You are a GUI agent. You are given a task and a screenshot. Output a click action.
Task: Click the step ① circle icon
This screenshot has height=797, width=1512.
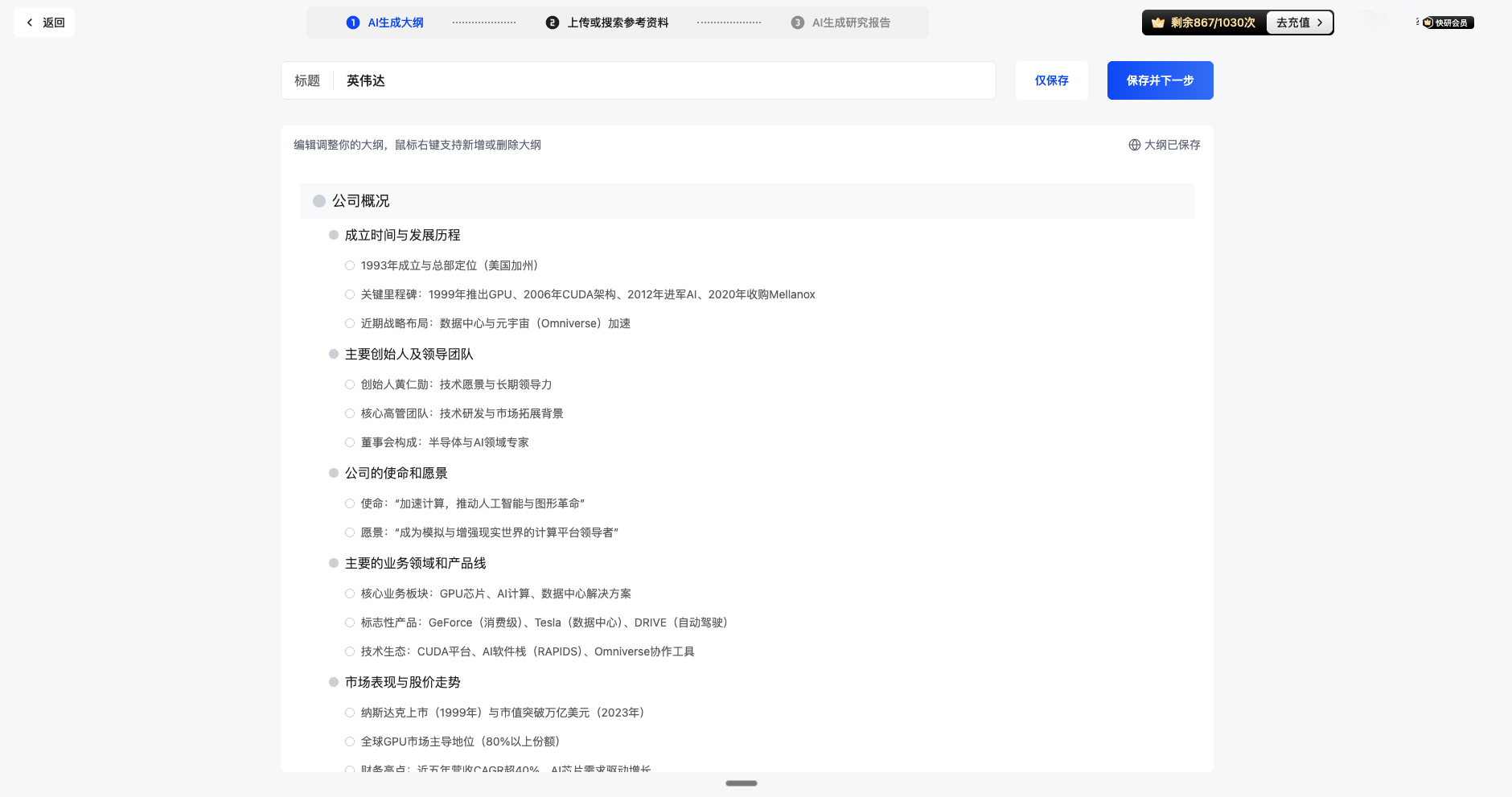[353, 23]
